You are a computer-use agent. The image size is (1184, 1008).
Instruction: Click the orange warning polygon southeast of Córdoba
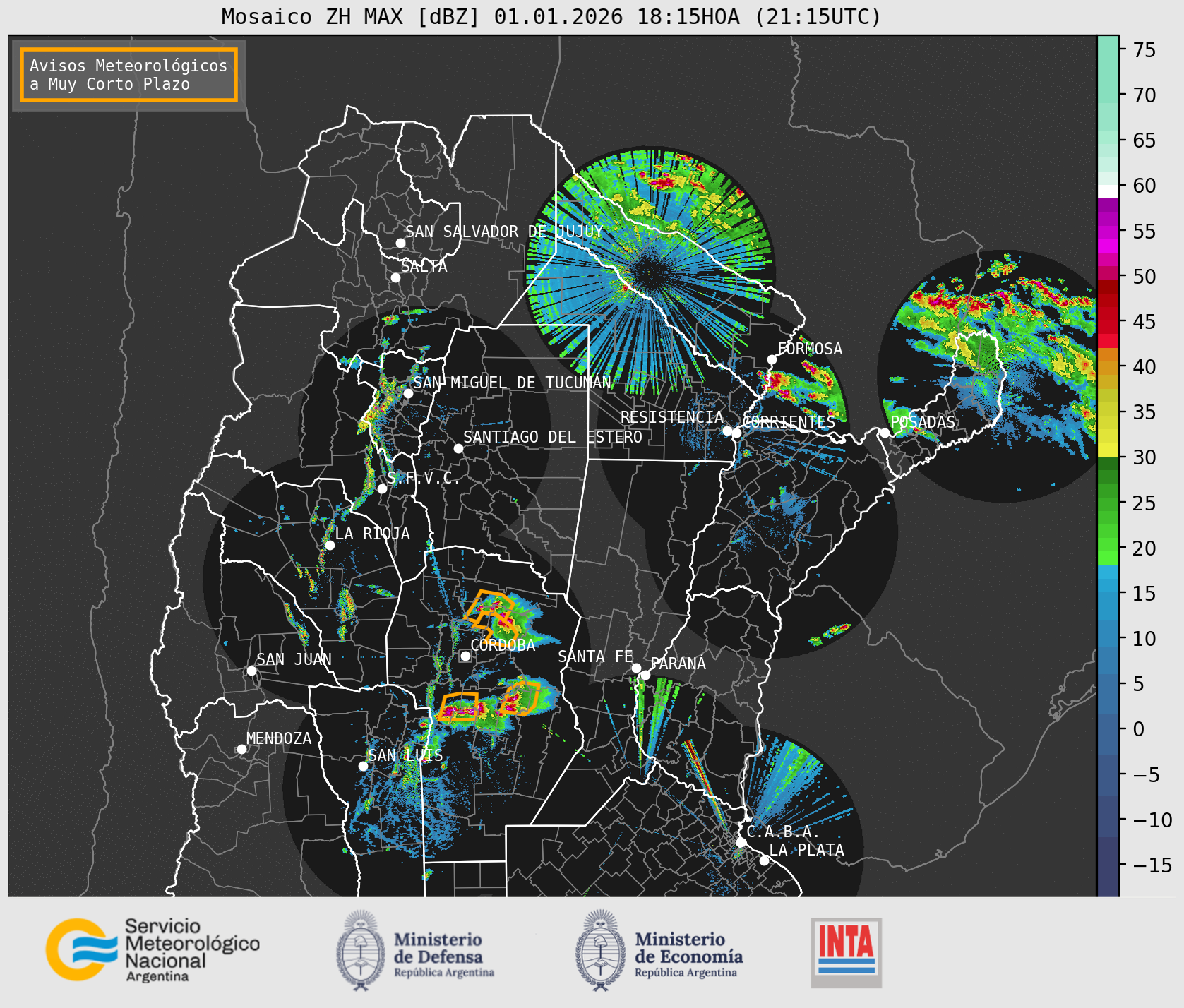520,697
